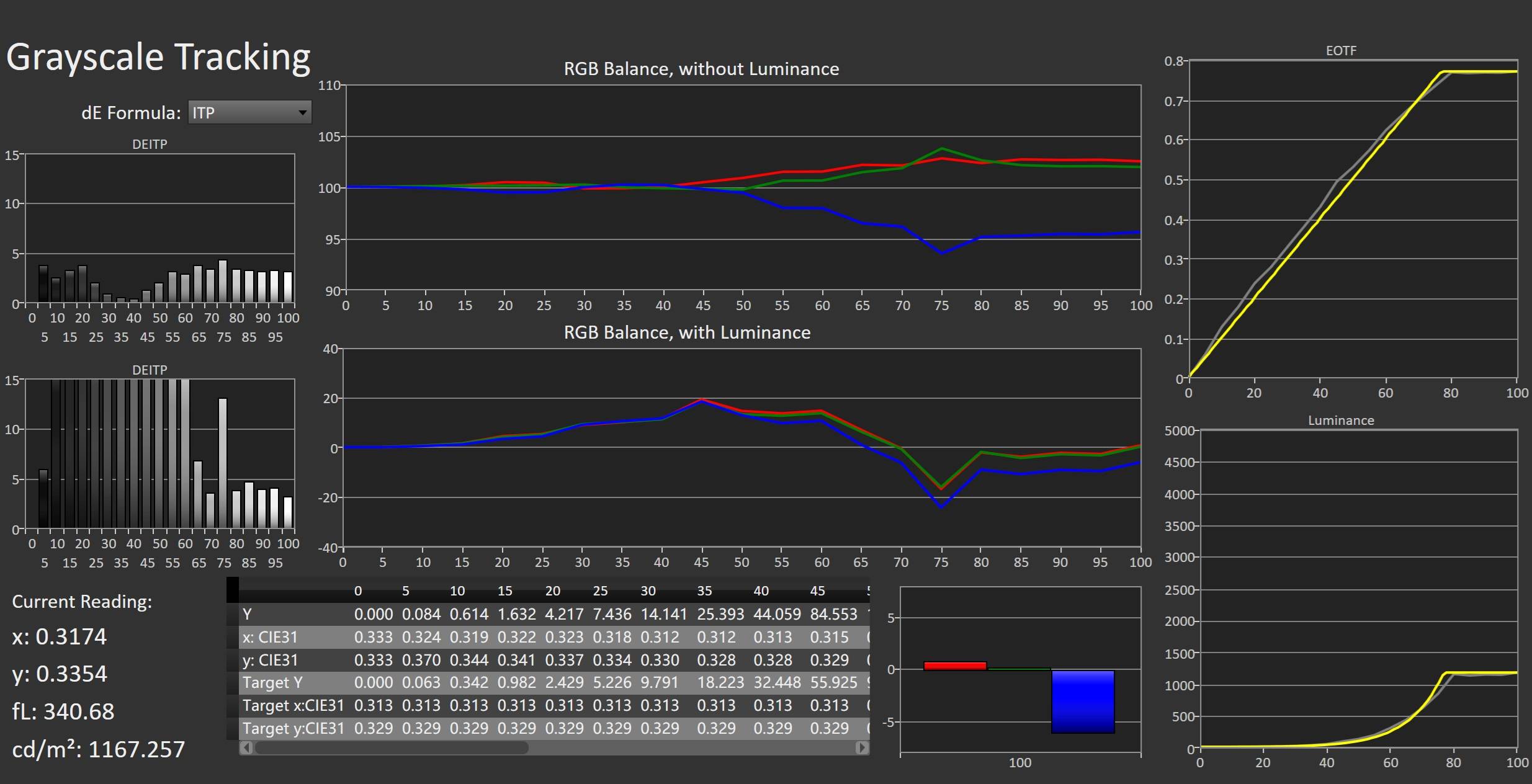
Task: Click the Y value cell 84.553
Action: pos(833,615)
